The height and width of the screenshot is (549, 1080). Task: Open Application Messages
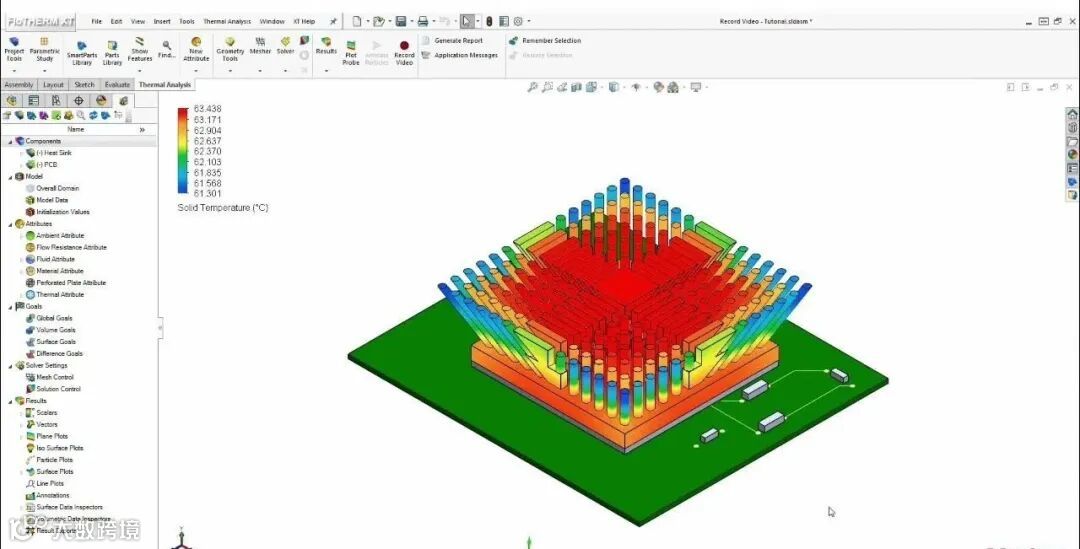[x=459, y=55]
